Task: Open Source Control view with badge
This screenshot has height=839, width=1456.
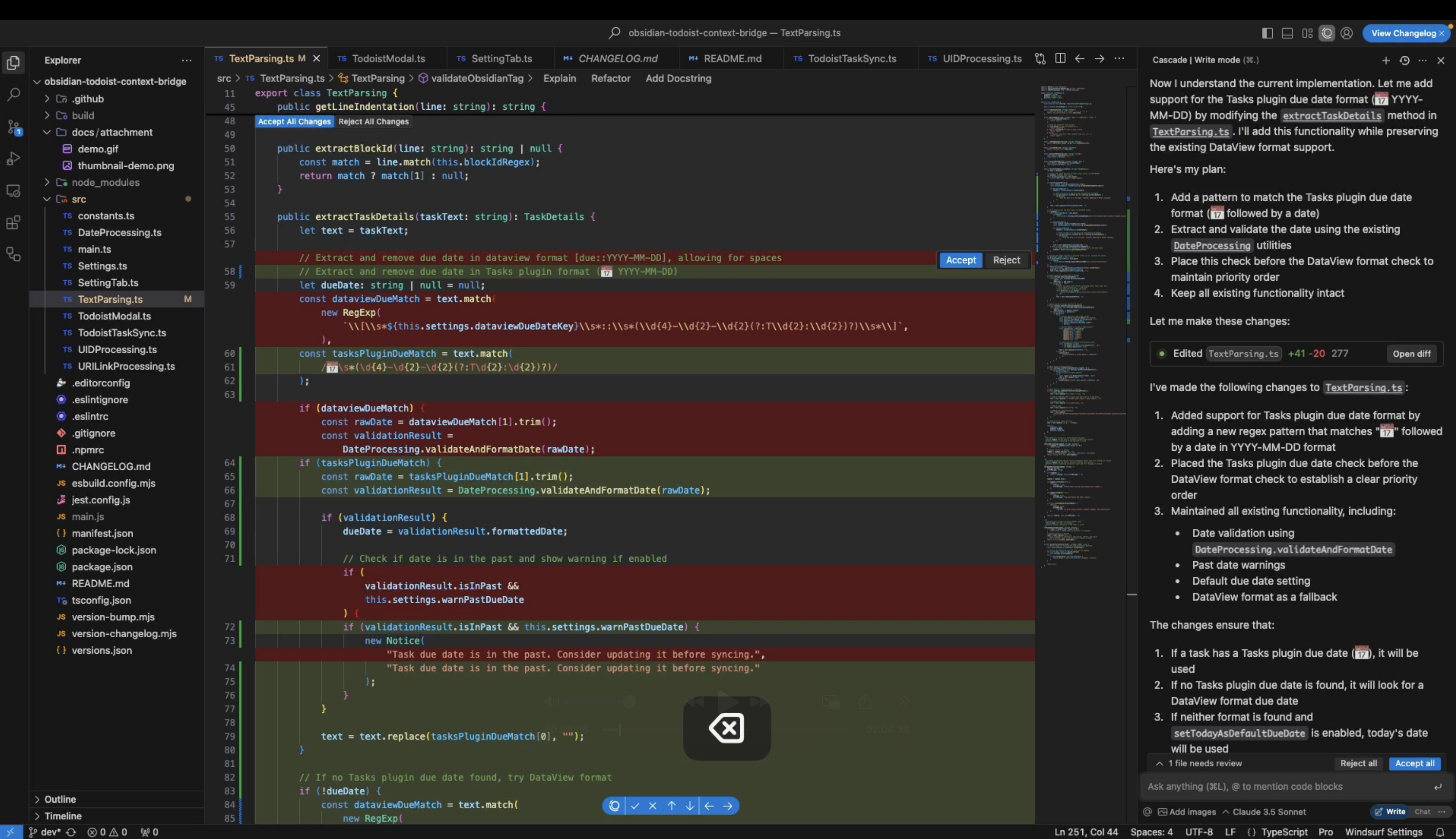Action: coord(13,127)
